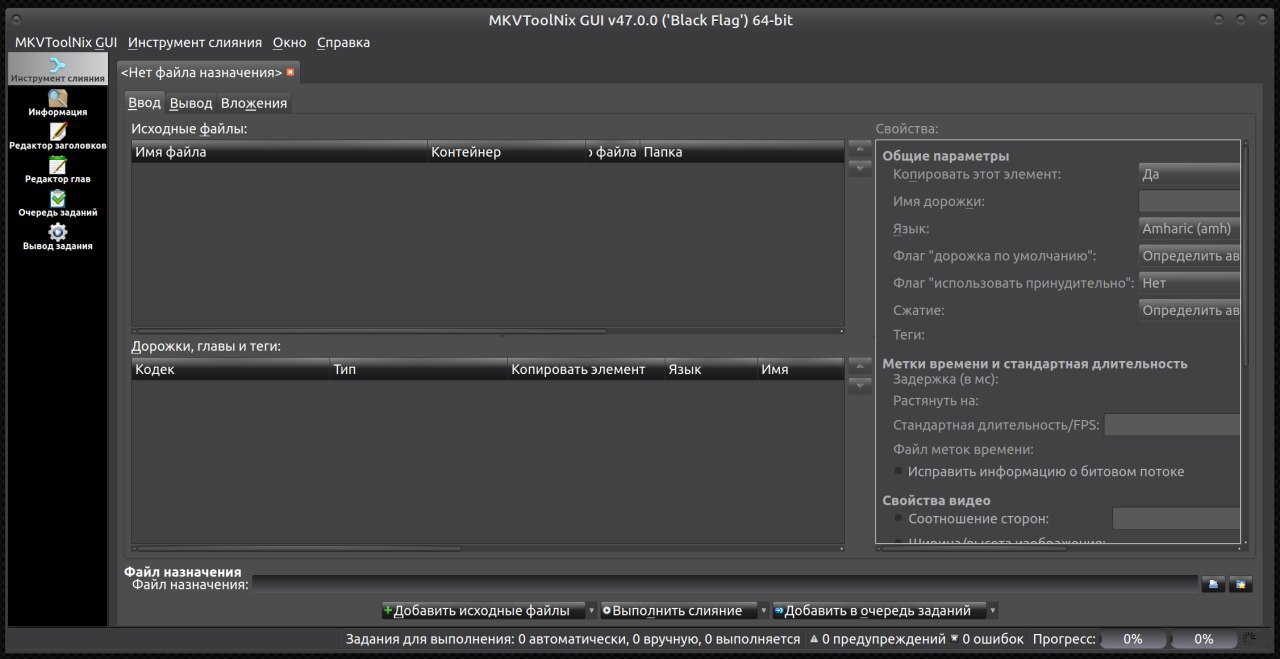Click the errors icon in status bar
The height and width of the screenshot is (659, 1280).
click(954, 639)
